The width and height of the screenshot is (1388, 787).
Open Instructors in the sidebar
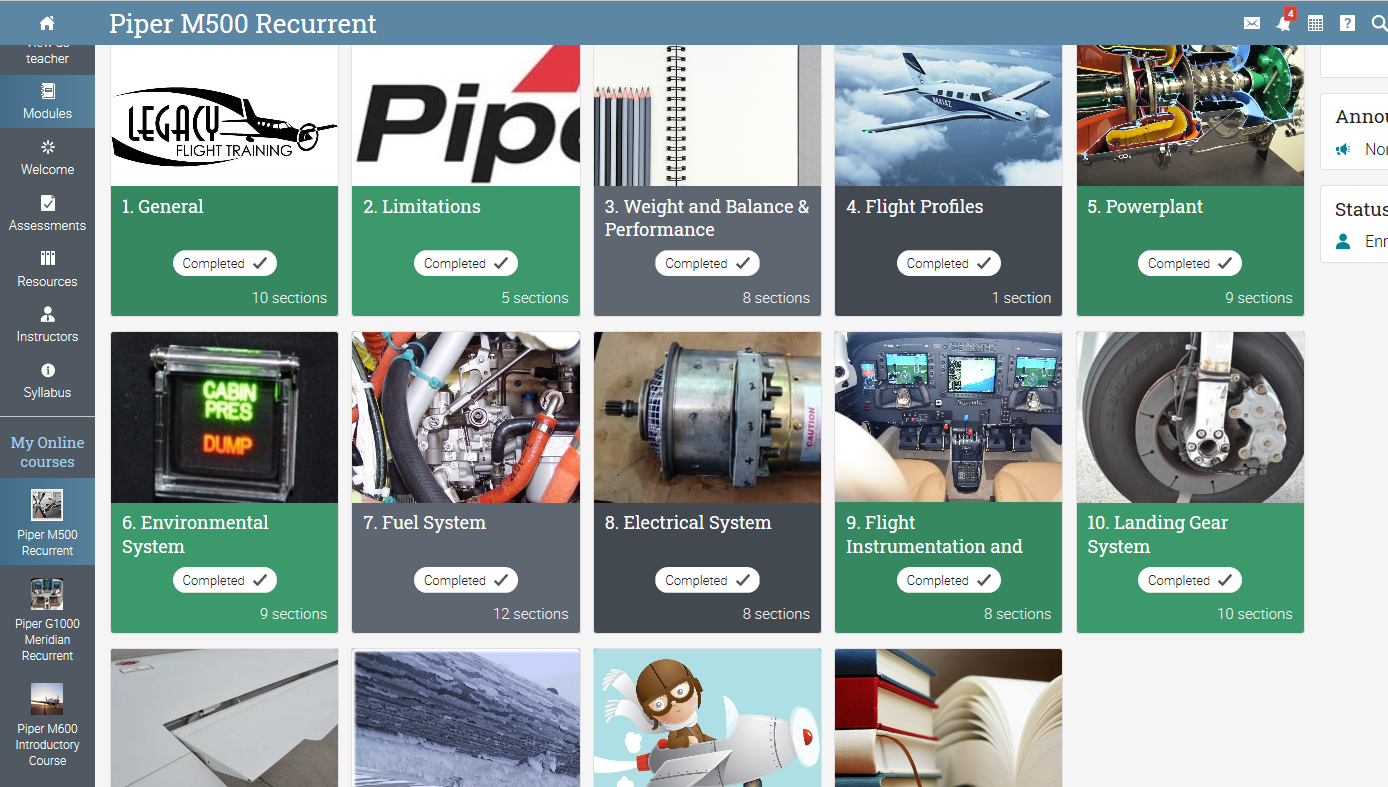[47, 324]
